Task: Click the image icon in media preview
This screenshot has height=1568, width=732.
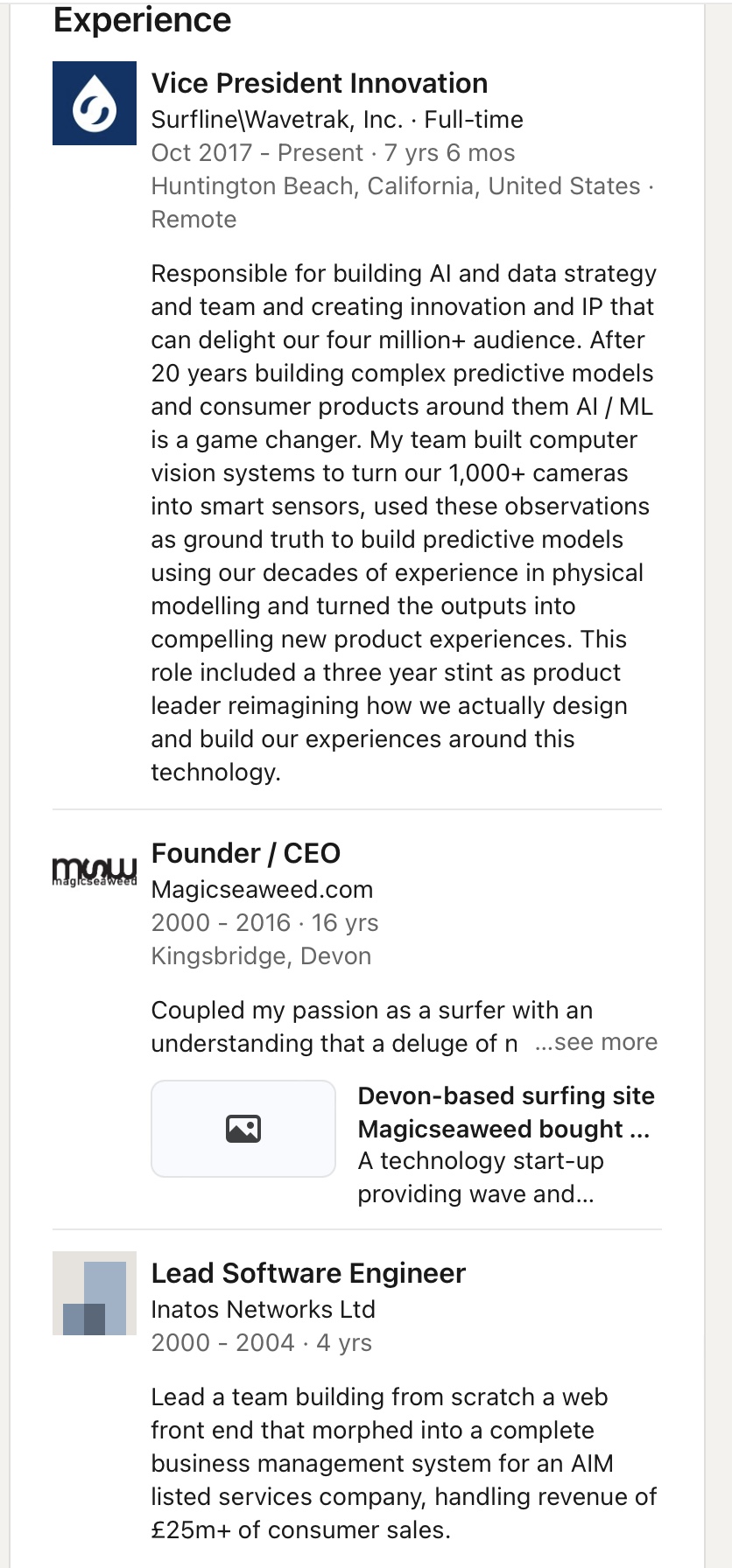Action: pyautogui.click(x=243, y=1129)
